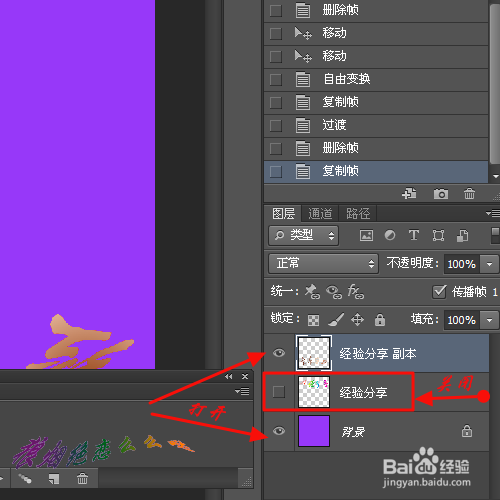Show the hidden 经验分享 layer
The image size is (500, 500).
(x=279, y=392)
